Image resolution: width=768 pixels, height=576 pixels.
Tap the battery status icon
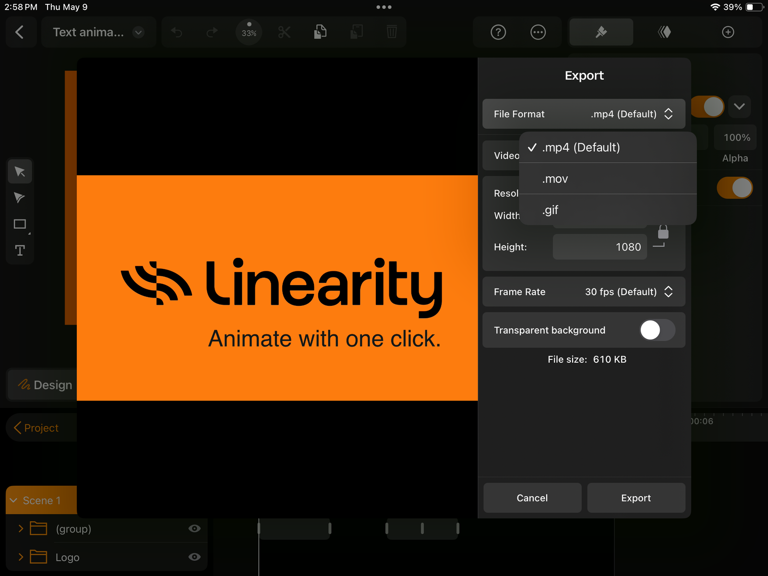tap(752, 7)
